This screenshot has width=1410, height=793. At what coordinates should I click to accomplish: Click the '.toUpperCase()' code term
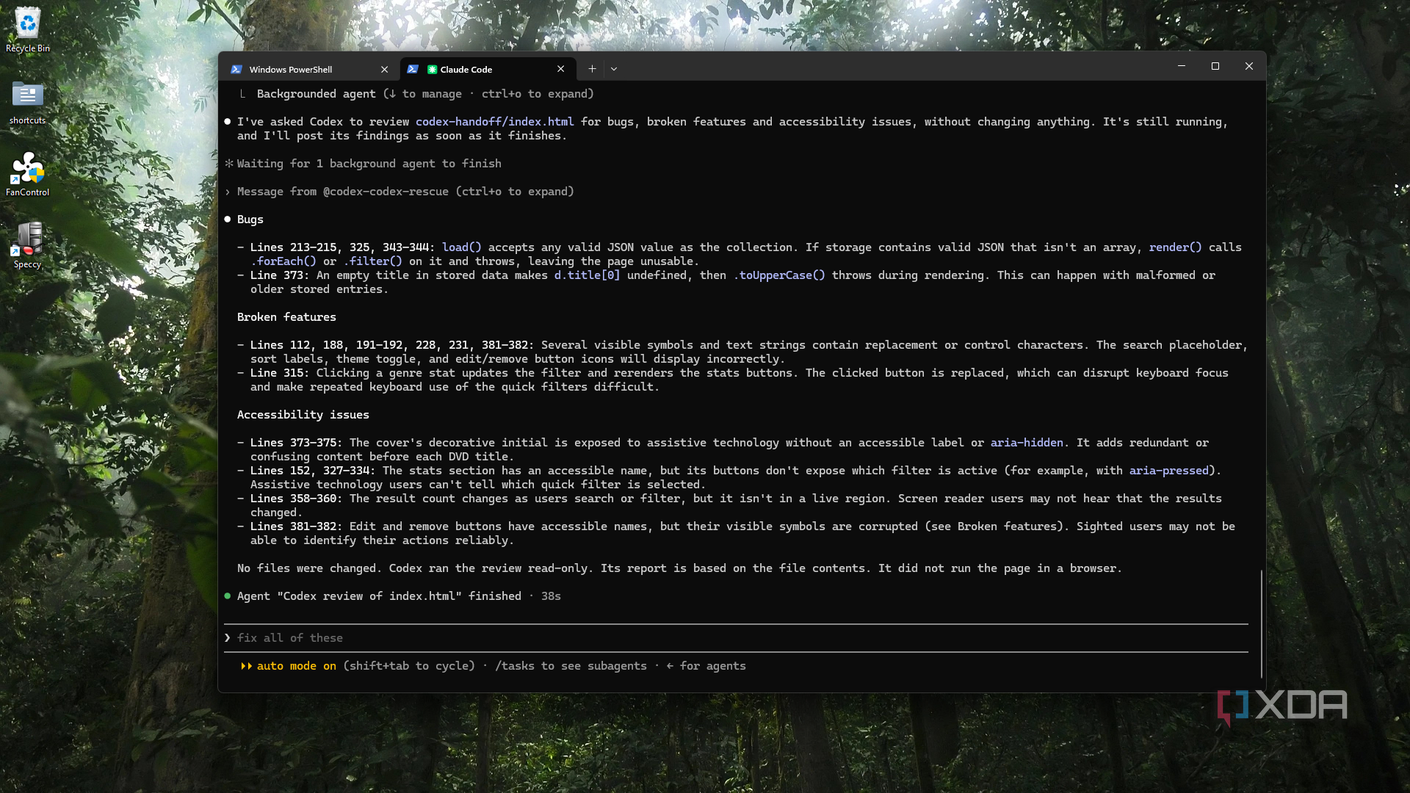[x=779, y=276]
